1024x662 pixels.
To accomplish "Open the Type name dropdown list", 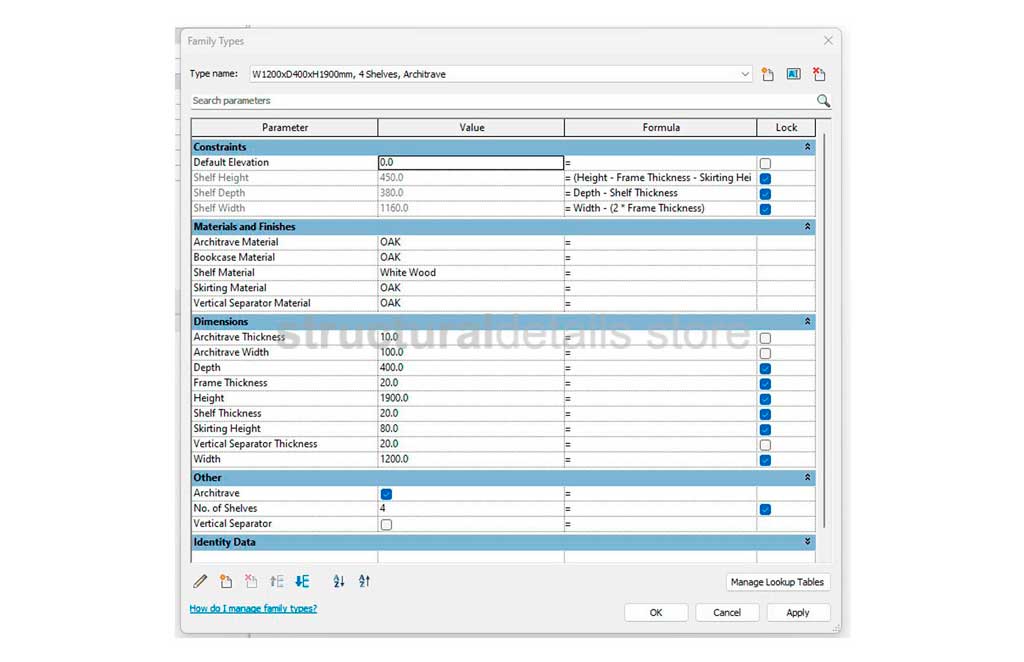I will click(745, 74).
